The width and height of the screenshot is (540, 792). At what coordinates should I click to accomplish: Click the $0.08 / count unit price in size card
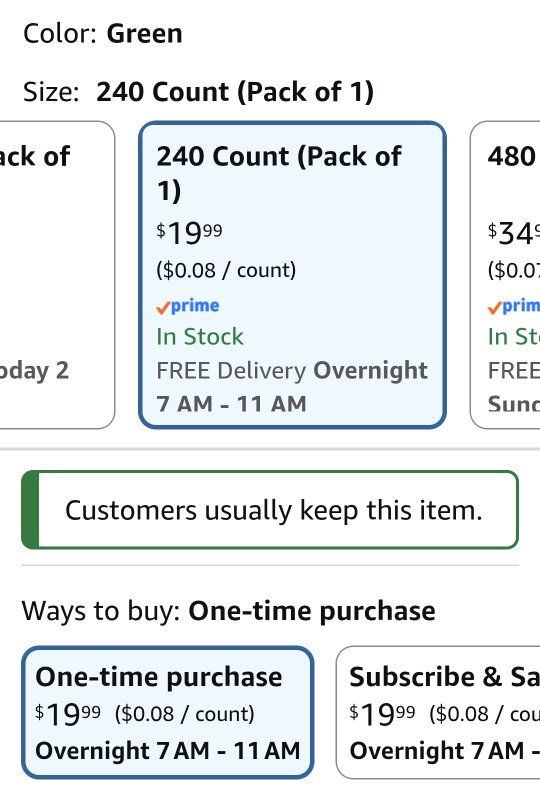[x=226, y=270]
